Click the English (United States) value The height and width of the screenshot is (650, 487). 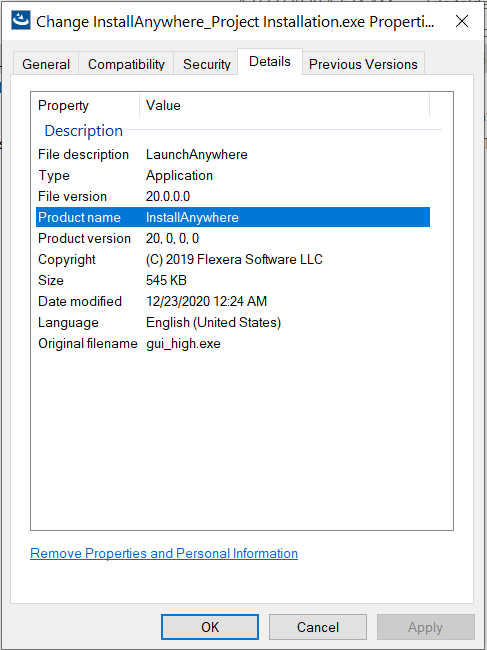213,323
